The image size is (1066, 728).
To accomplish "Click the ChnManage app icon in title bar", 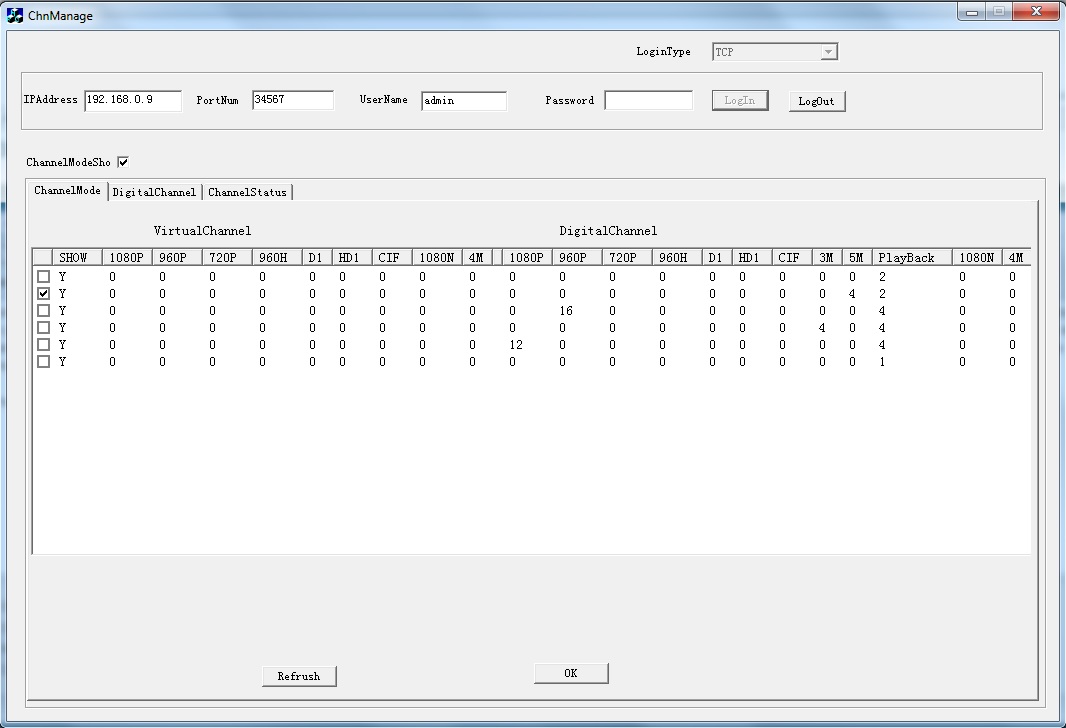I will point(15,15).
